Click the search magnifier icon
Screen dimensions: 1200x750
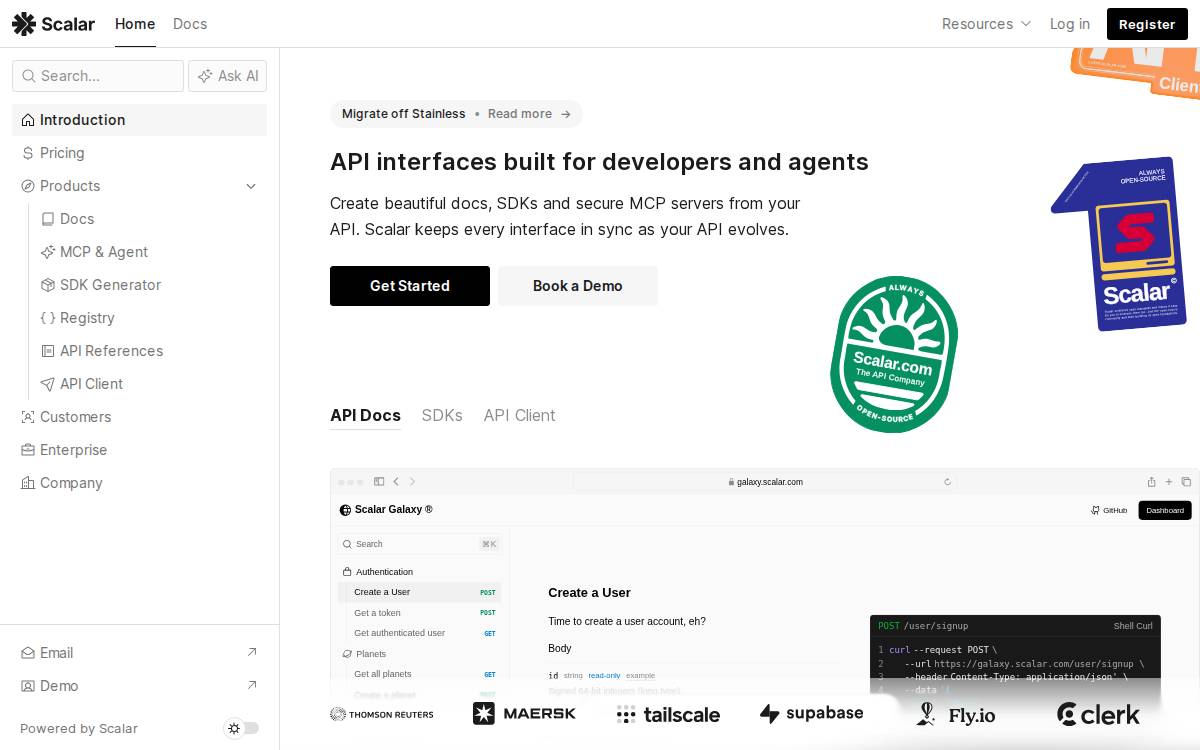pos(29,76)
